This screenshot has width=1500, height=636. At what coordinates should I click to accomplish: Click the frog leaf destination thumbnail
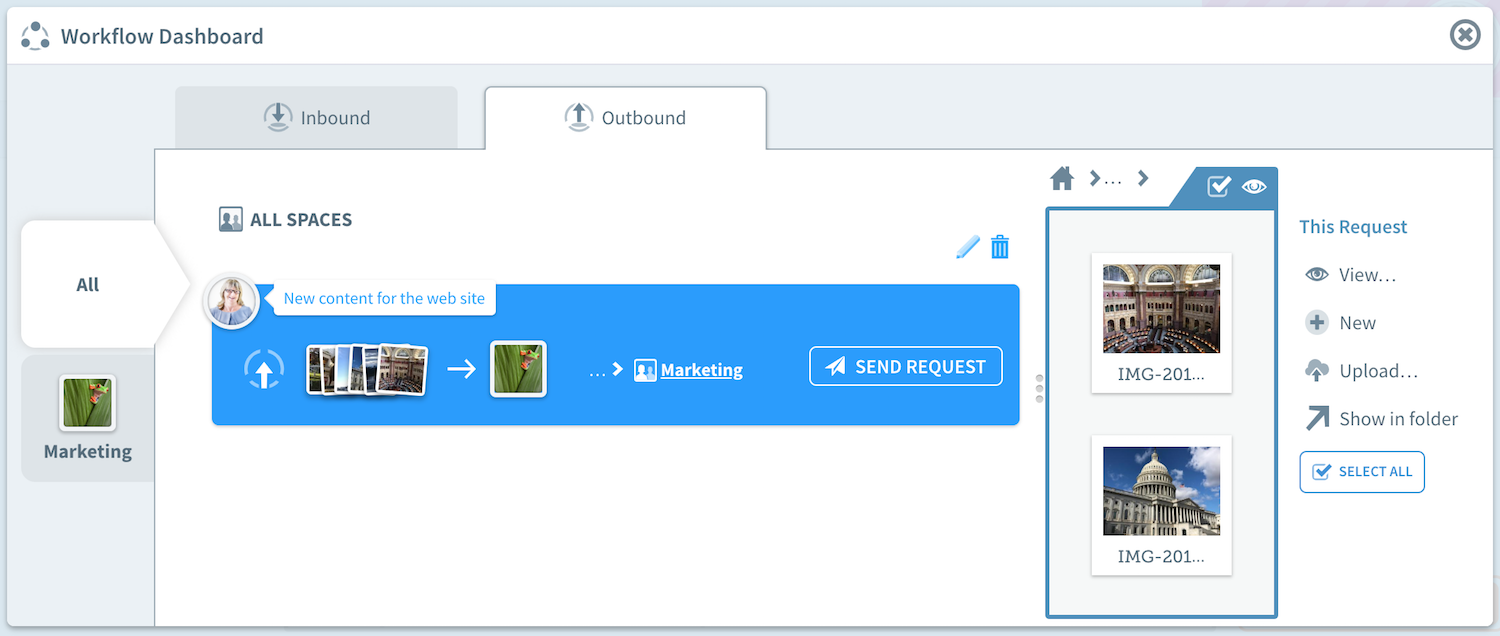coord(518,369)
